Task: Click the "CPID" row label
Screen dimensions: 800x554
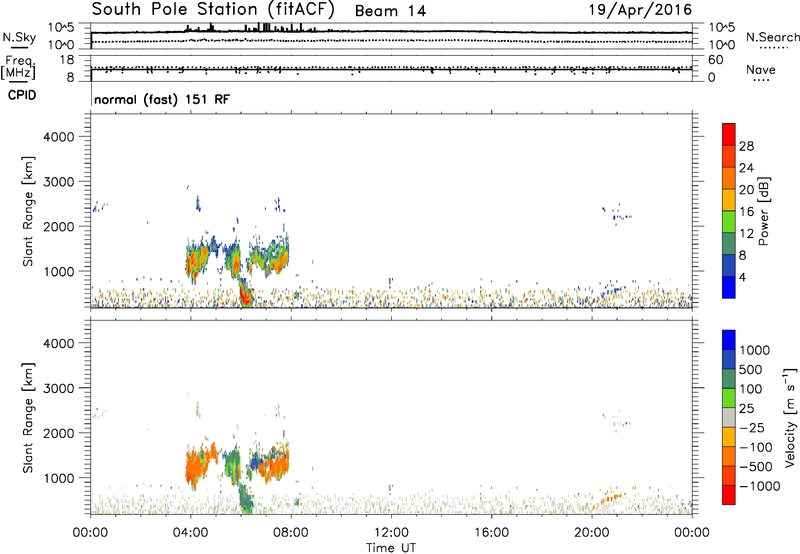Action: [x=22, y=95]
